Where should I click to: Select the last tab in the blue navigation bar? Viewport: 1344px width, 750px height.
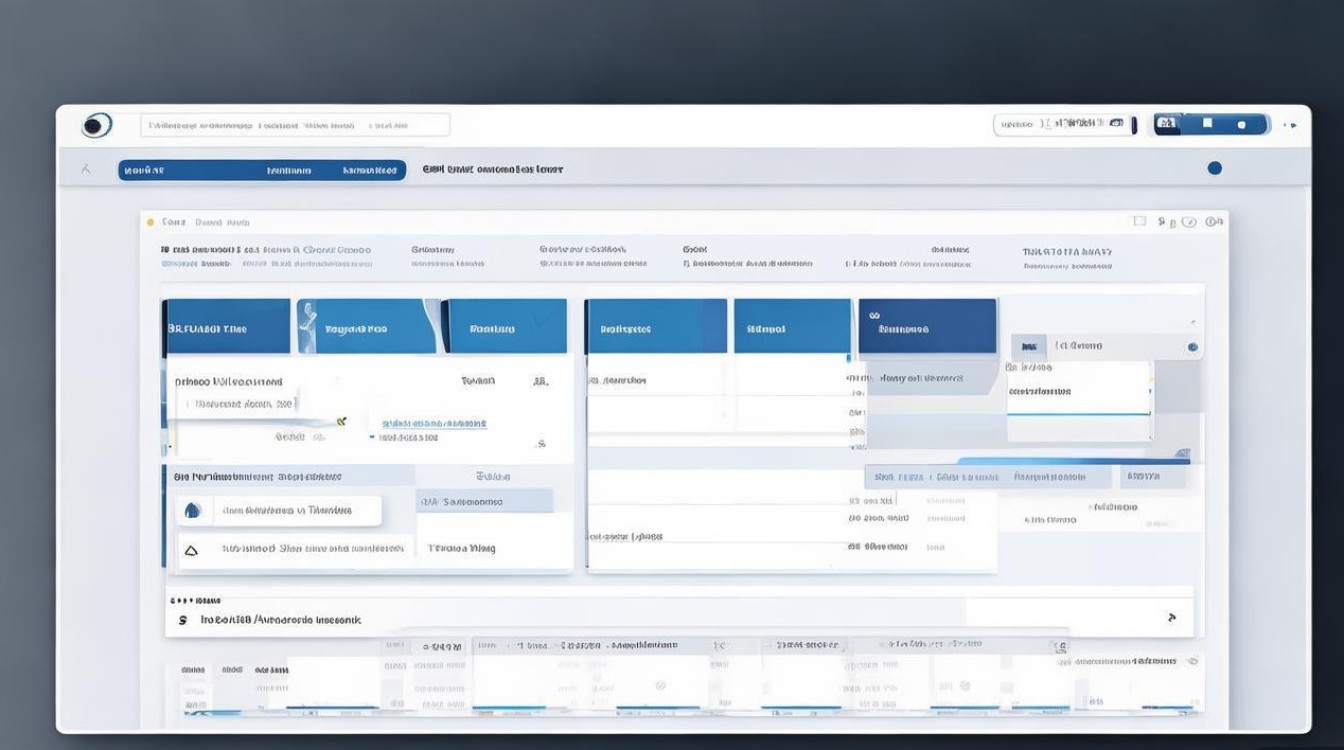370,170
